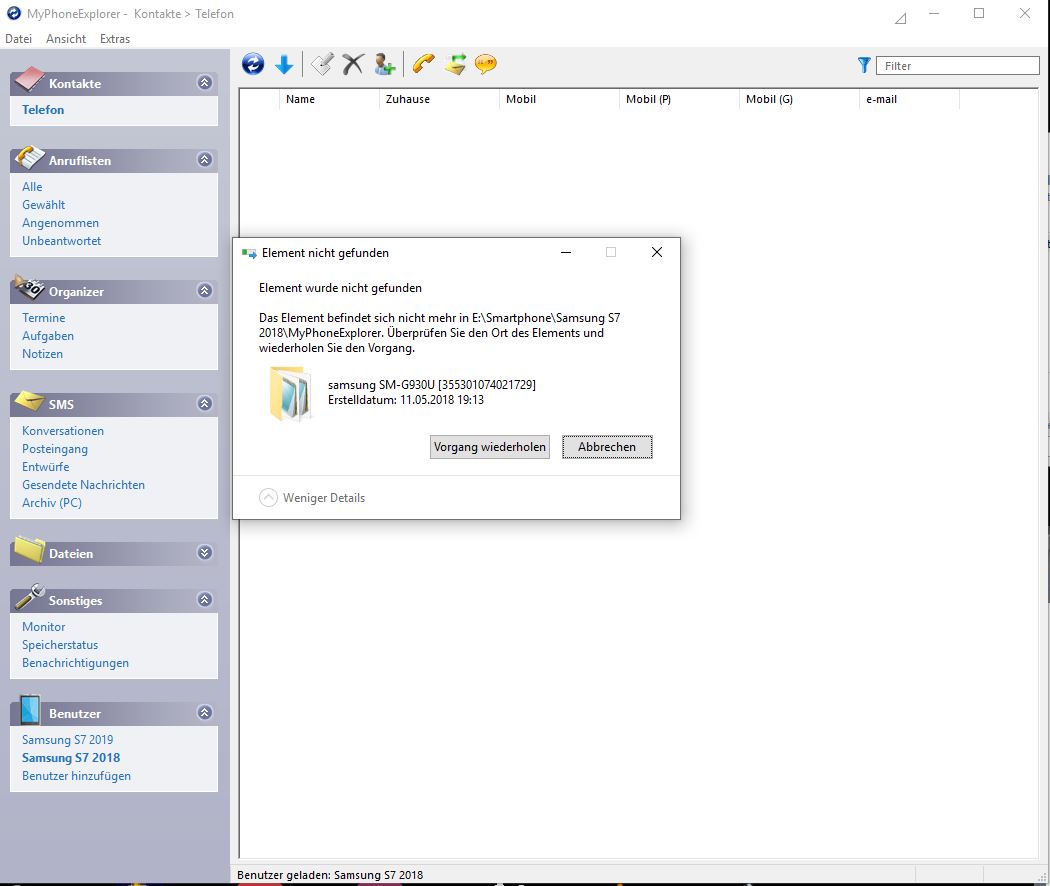Image resolution: width=1050 pixels, height=886 pixels.
Task: Open SMS Entwürfe
Action: [x=46, y=467]
